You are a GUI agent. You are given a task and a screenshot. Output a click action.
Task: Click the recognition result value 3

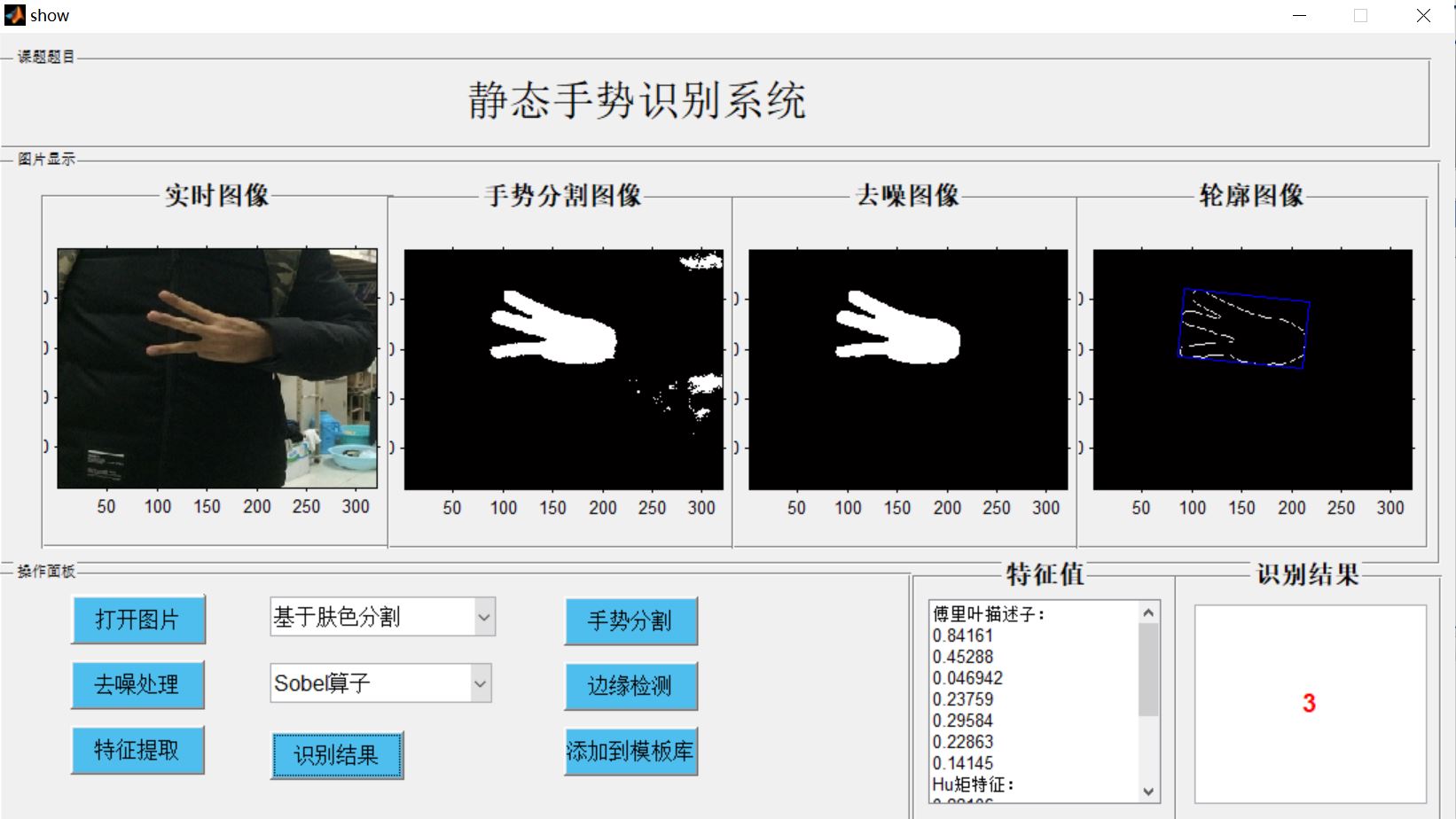point(1309,704)
